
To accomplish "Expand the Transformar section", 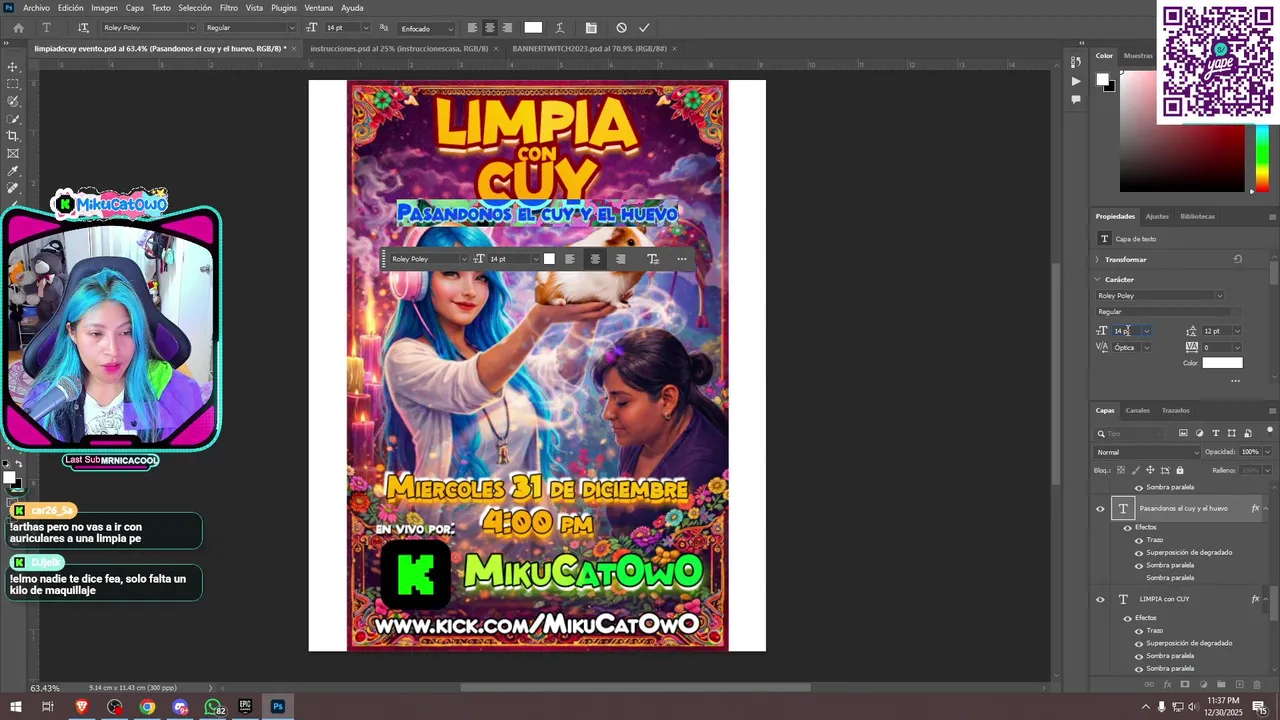I will coord(1097,259).
